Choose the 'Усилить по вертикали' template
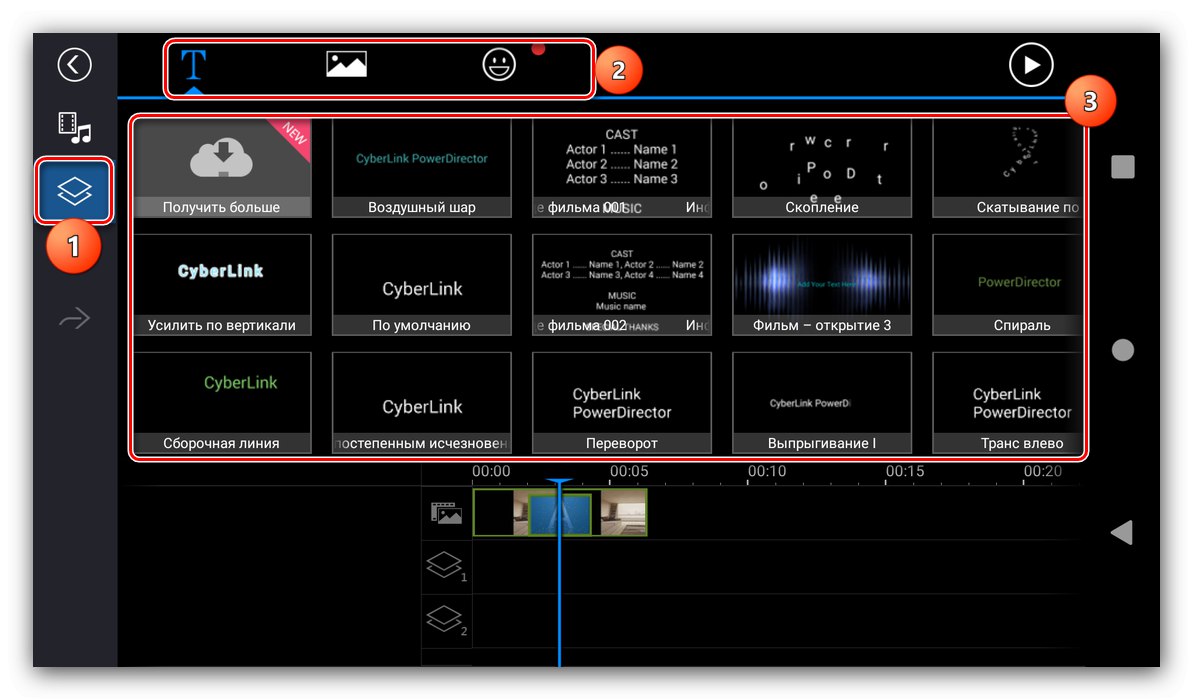1193x700 pixels. point(222,285)
